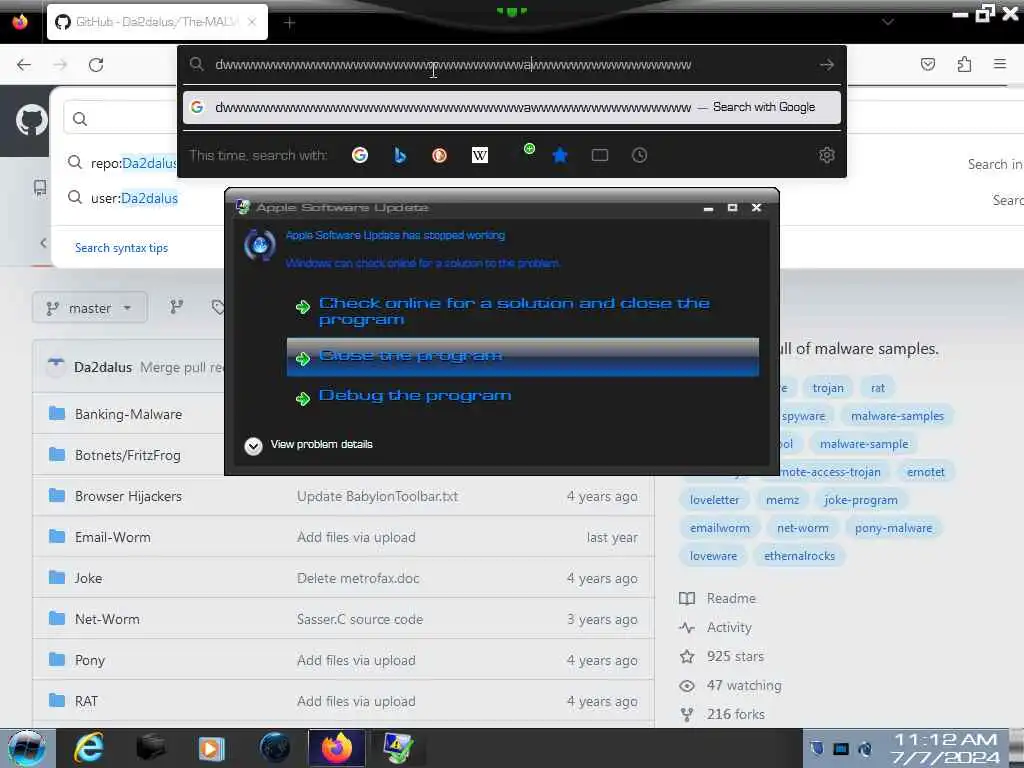Open the Readme link
1024x768 pixels.
(x=717, y=598)
